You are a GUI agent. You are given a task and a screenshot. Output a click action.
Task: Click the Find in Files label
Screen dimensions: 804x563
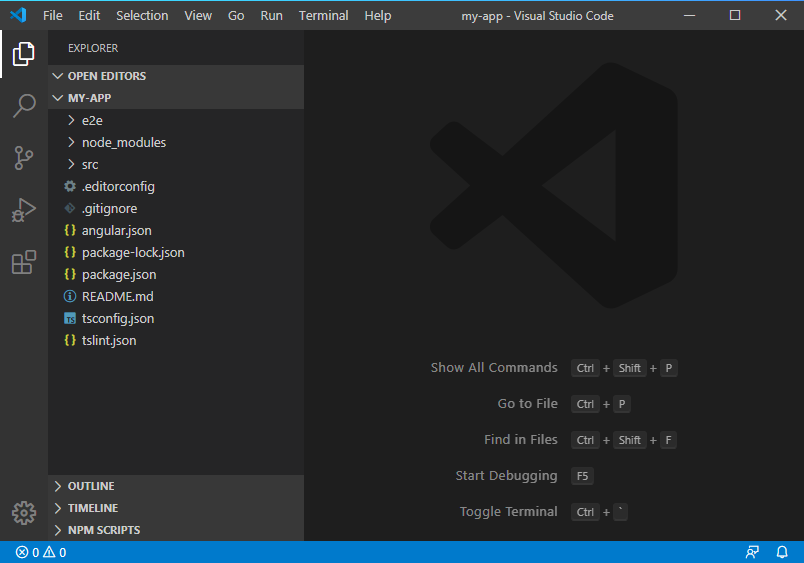coord(520,439)
